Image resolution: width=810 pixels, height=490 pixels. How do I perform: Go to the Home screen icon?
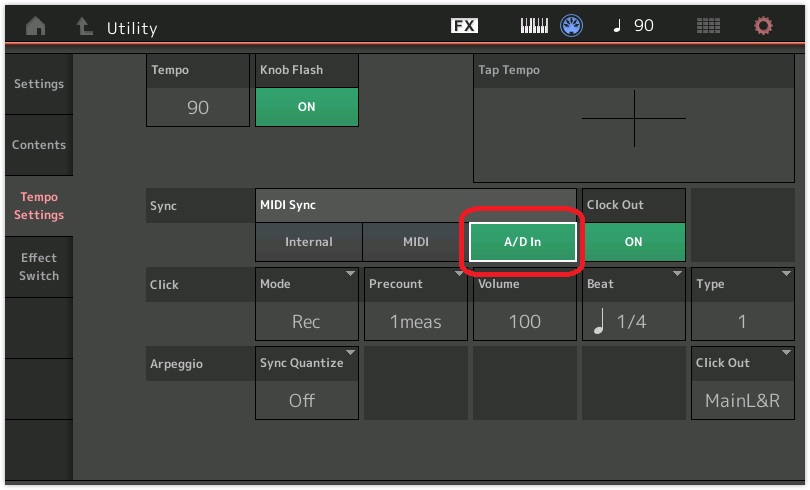(36, 27)
